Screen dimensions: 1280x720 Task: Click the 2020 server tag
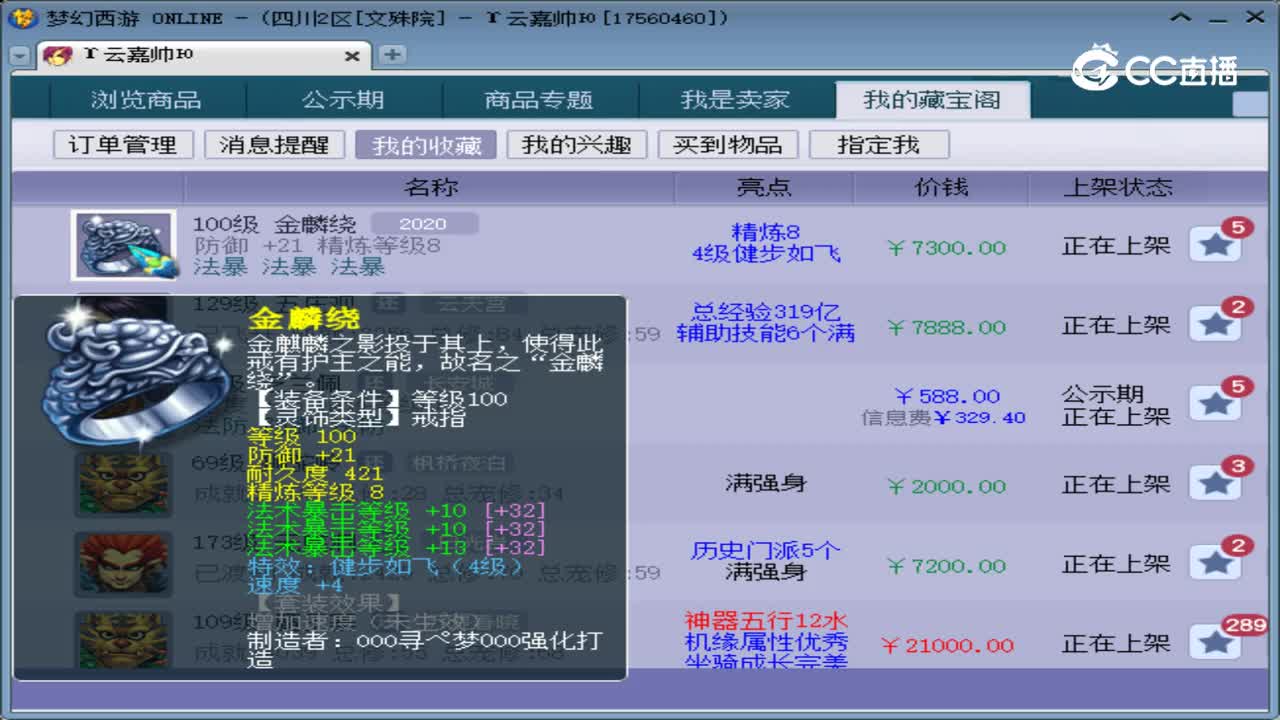[x=424, y=224]
